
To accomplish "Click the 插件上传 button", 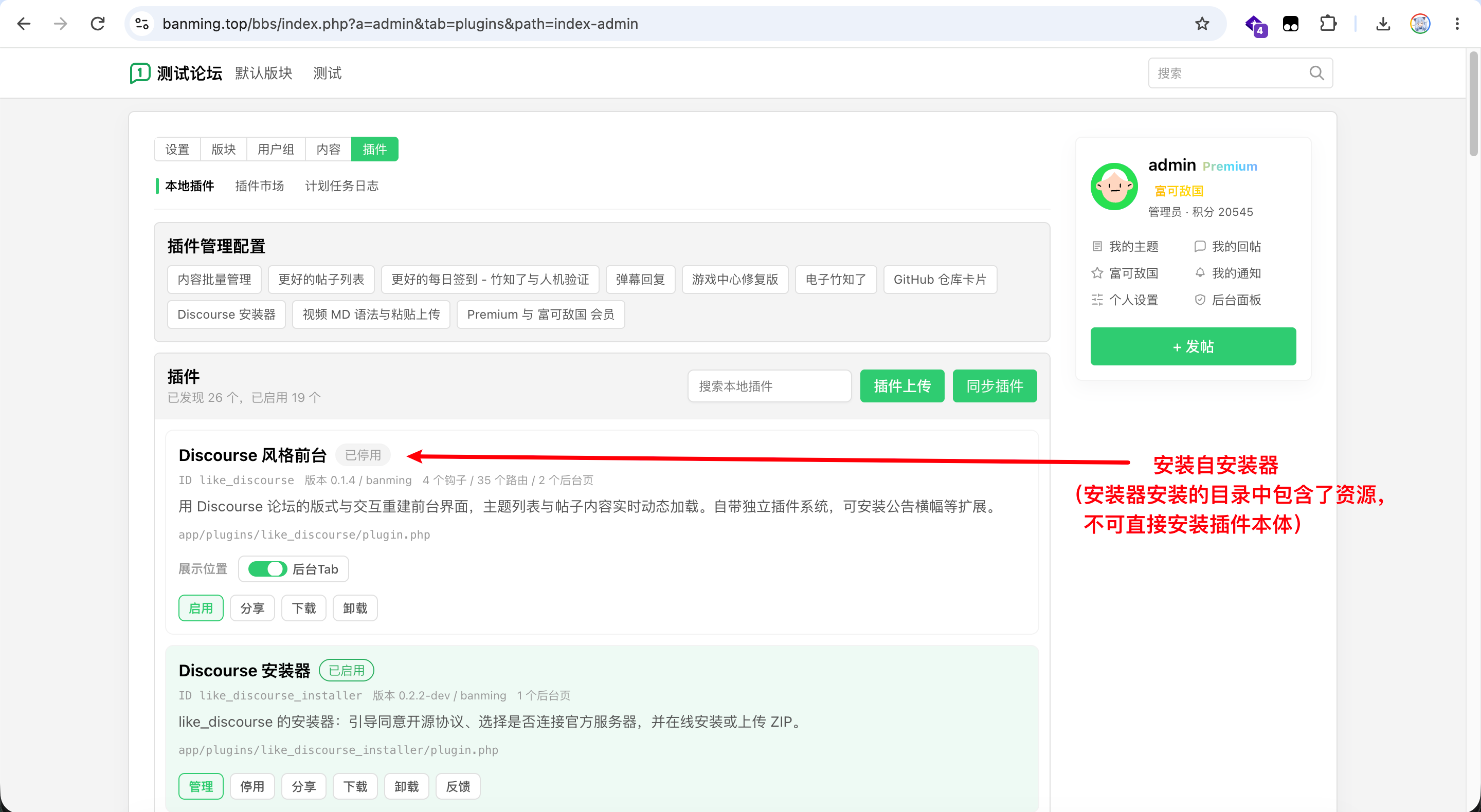I will 902,385.
